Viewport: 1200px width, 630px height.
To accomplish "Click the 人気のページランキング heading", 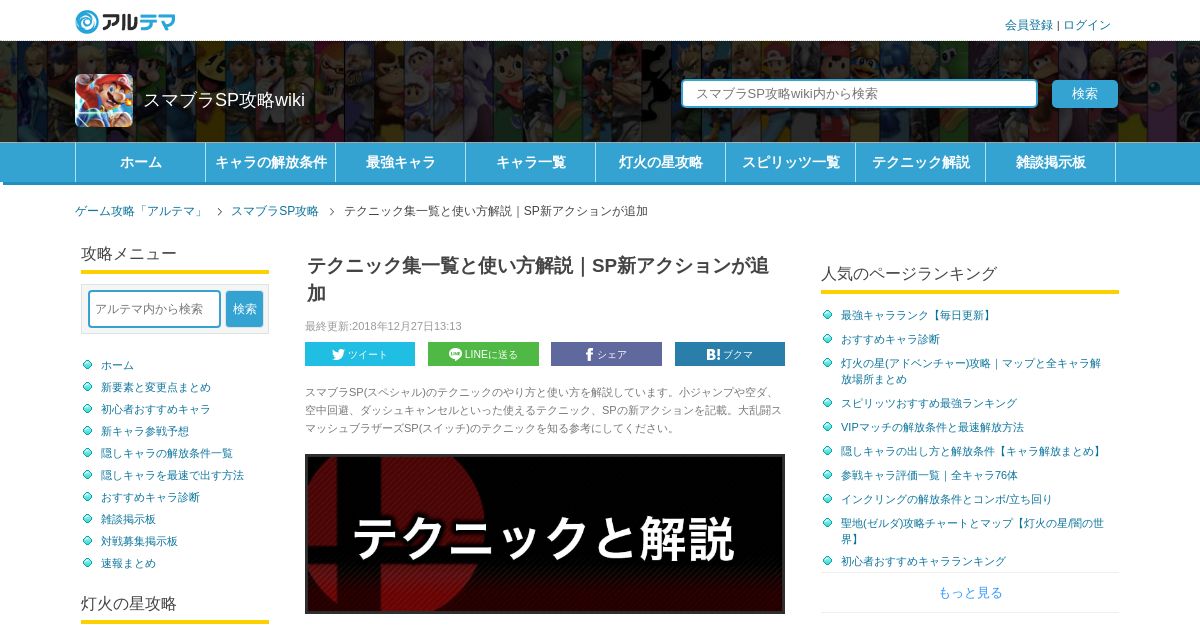I will tap(909, 274).
